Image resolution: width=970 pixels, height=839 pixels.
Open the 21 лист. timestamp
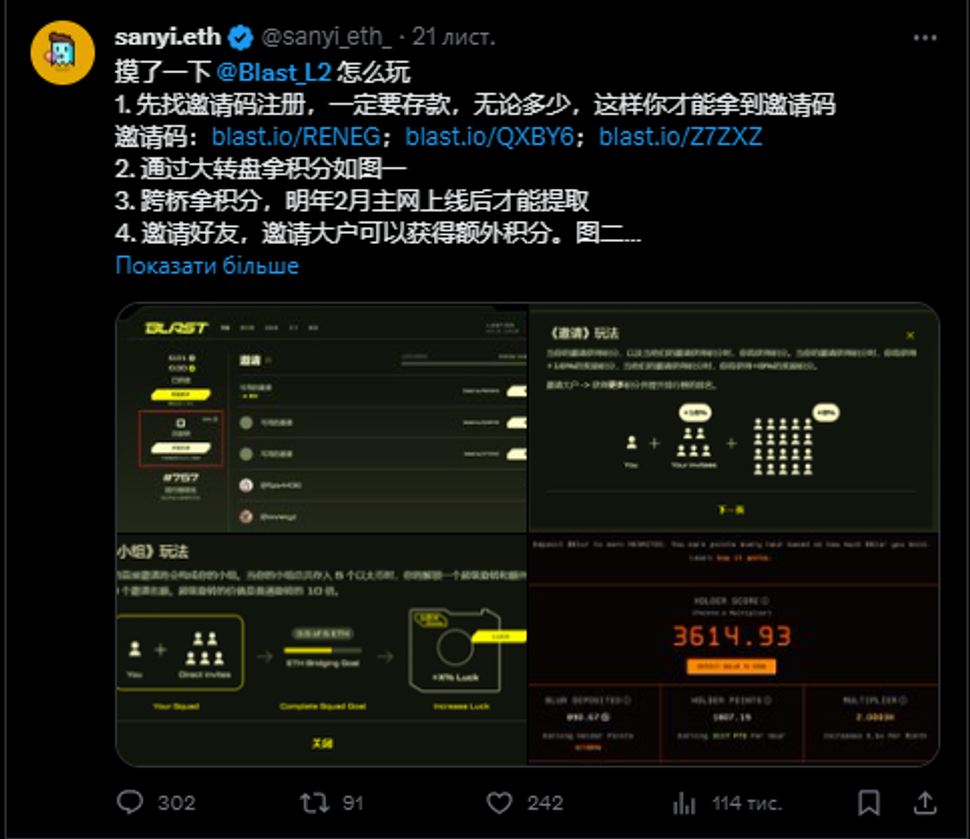[x=454, y=37]
